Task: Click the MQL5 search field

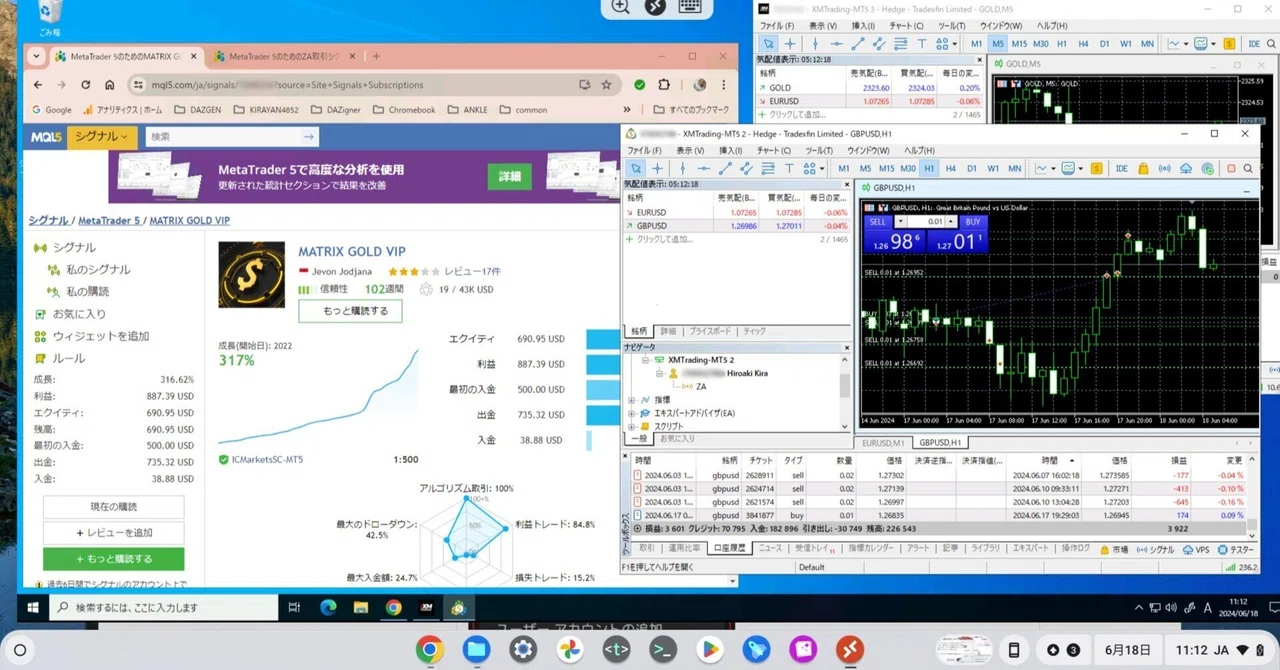Action: [x=232, y=137]
